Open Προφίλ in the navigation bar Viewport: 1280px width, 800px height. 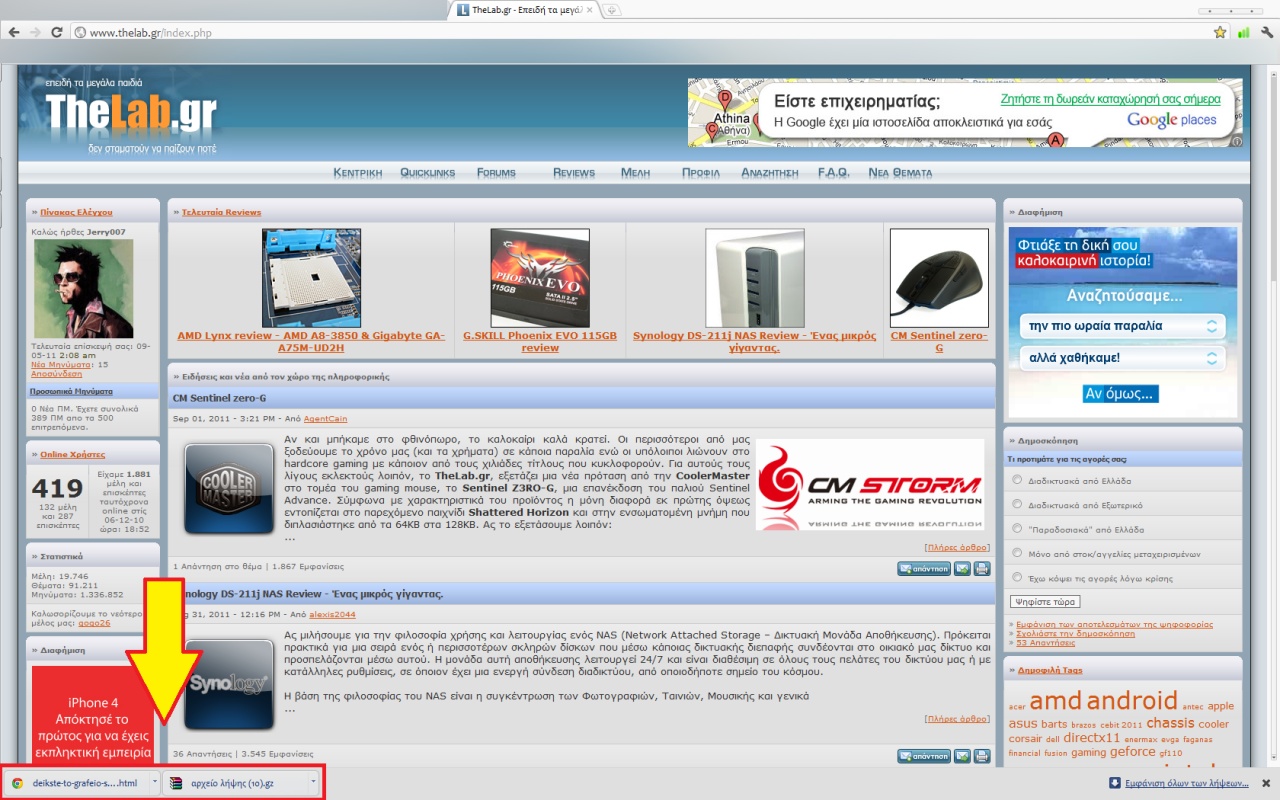(x=701, y=172)
